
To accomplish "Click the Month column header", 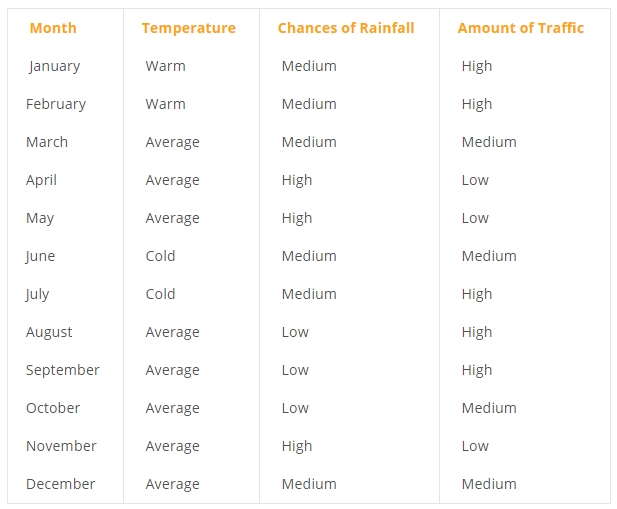I will 53,28.
